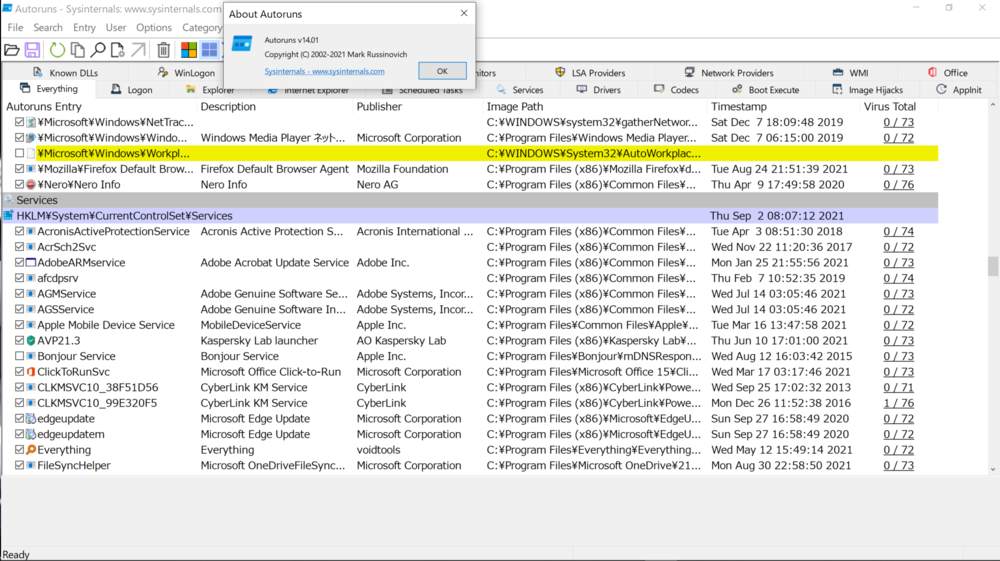Click the Autoruns logo in About dialog

pos(242,44)
